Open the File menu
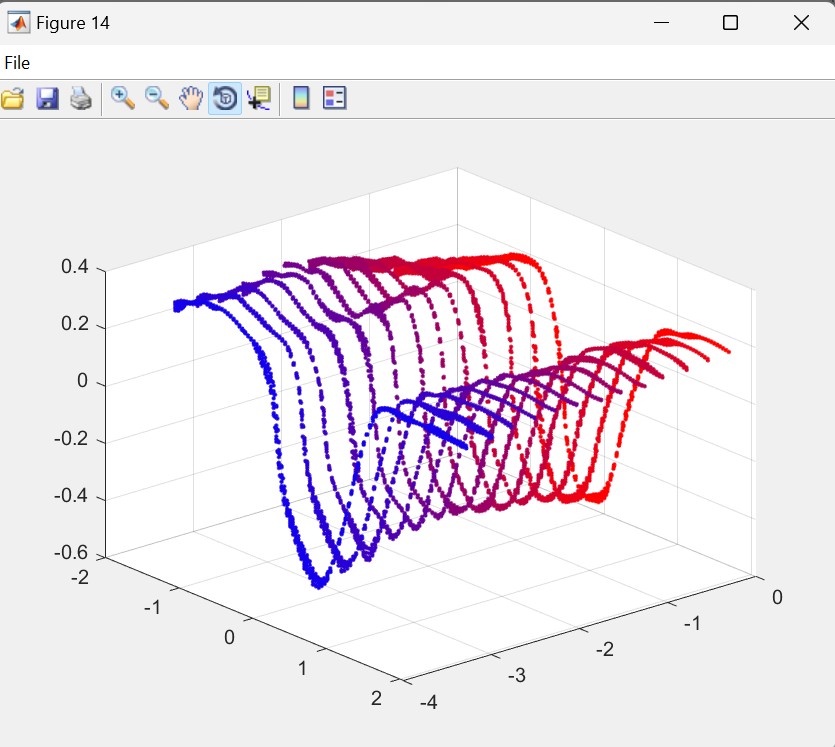835x747 pixels. tap(17, 63)
